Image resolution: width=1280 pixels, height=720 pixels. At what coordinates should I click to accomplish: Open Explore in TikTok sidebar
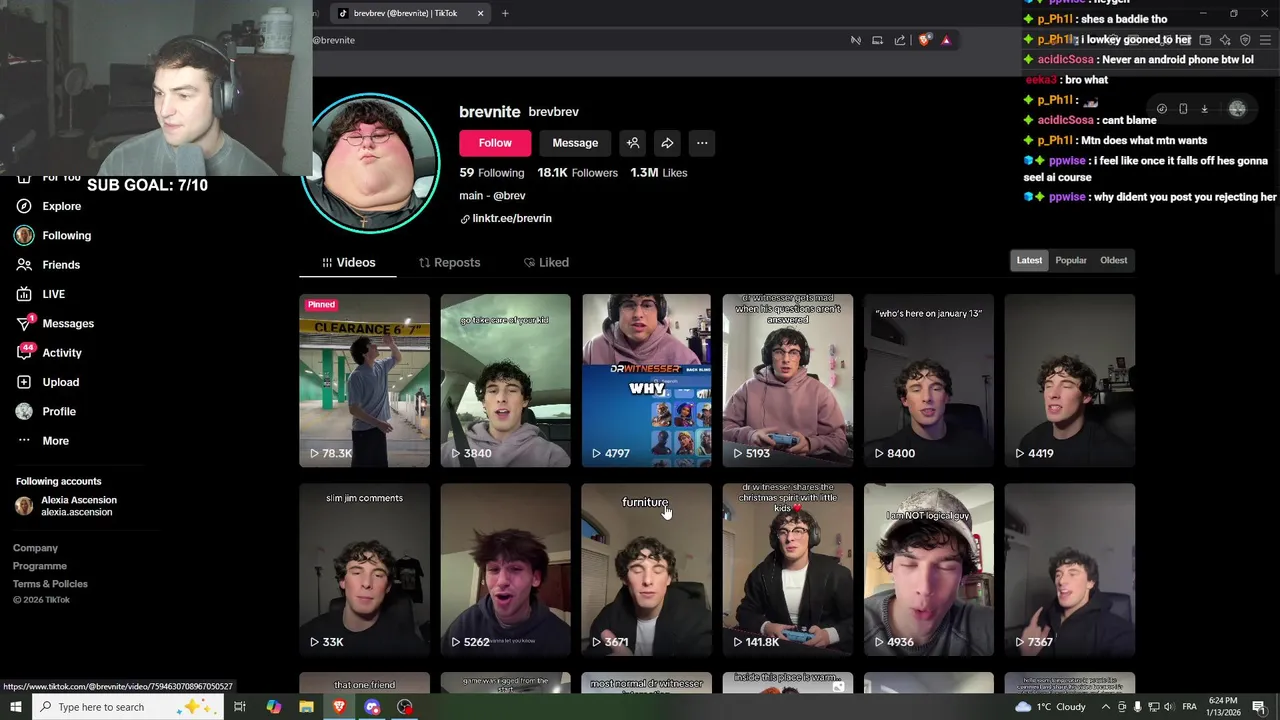tap(48, 206)
